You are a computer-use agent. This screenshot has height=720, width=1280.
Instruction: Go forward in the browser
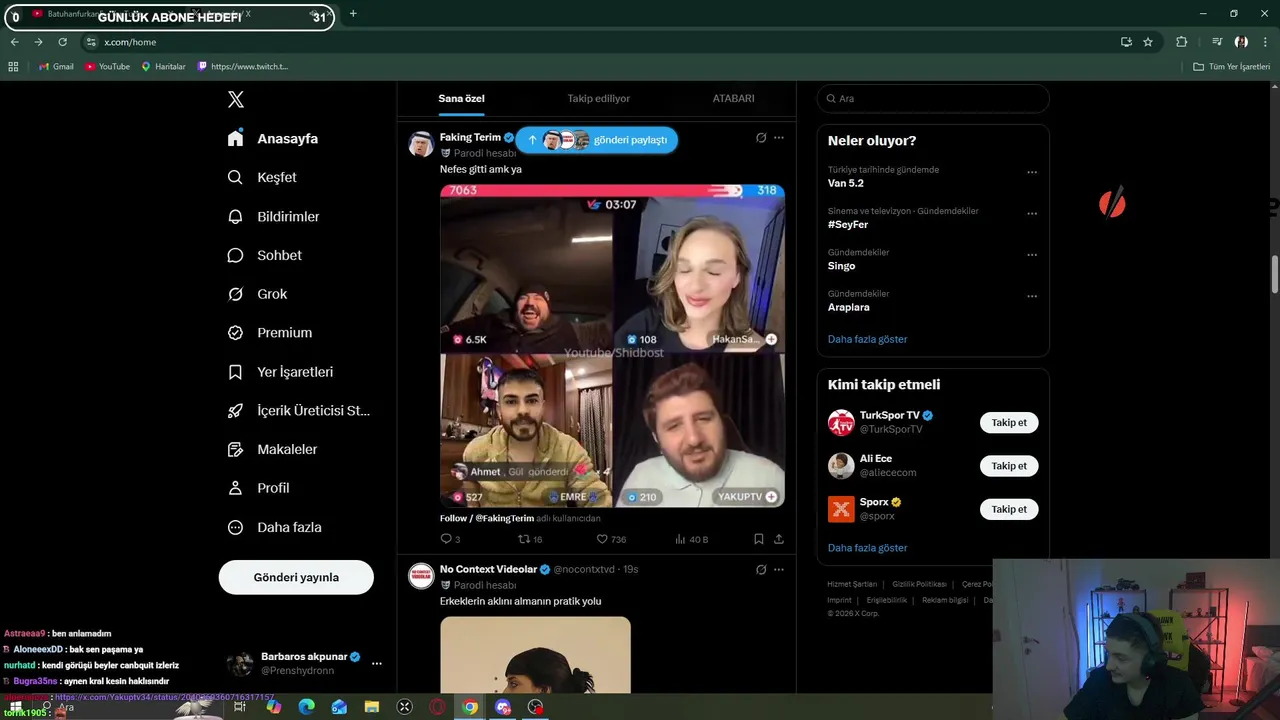click(38, 42)
